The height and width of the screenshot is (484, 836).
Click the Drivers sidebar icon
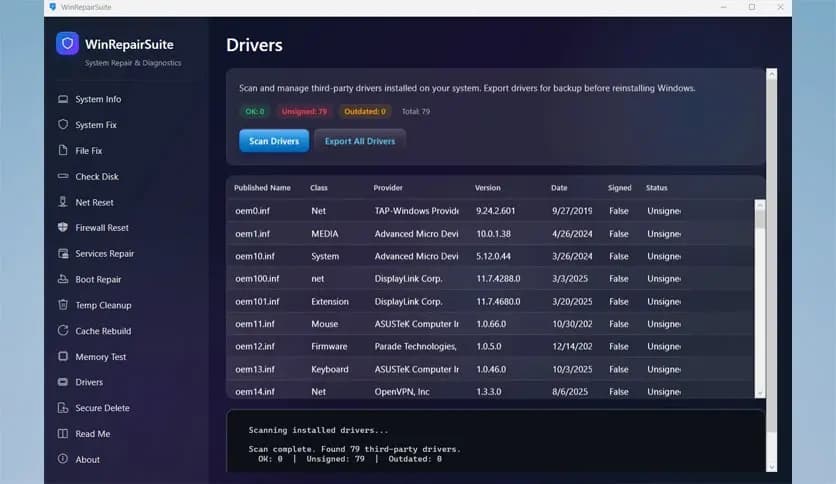[x=63, y=382]
